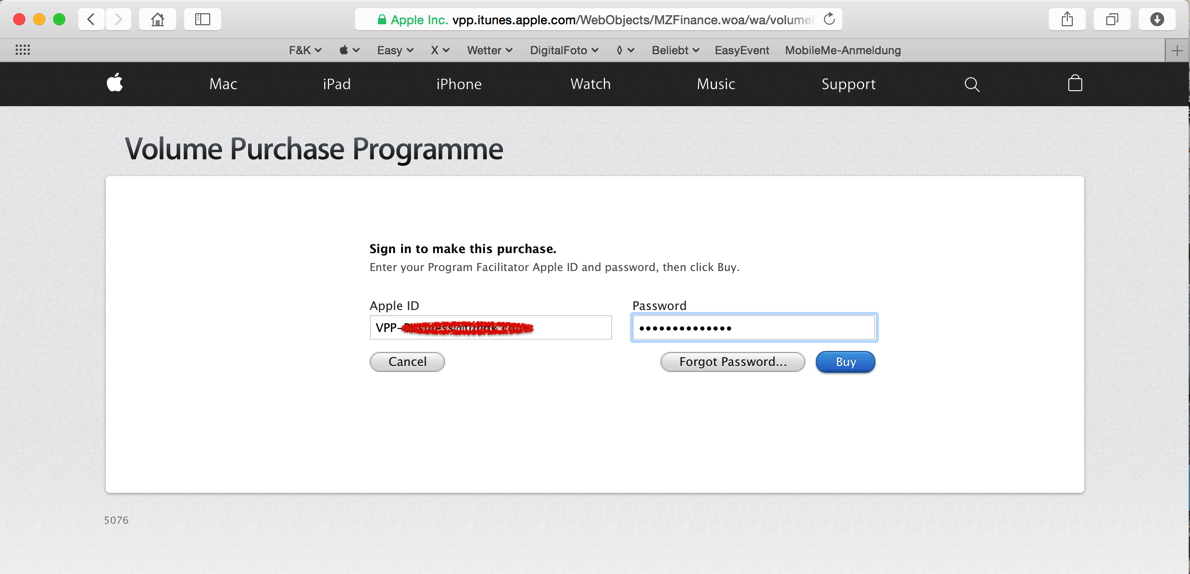Open the Downloads list icon

click(1157, 19)
